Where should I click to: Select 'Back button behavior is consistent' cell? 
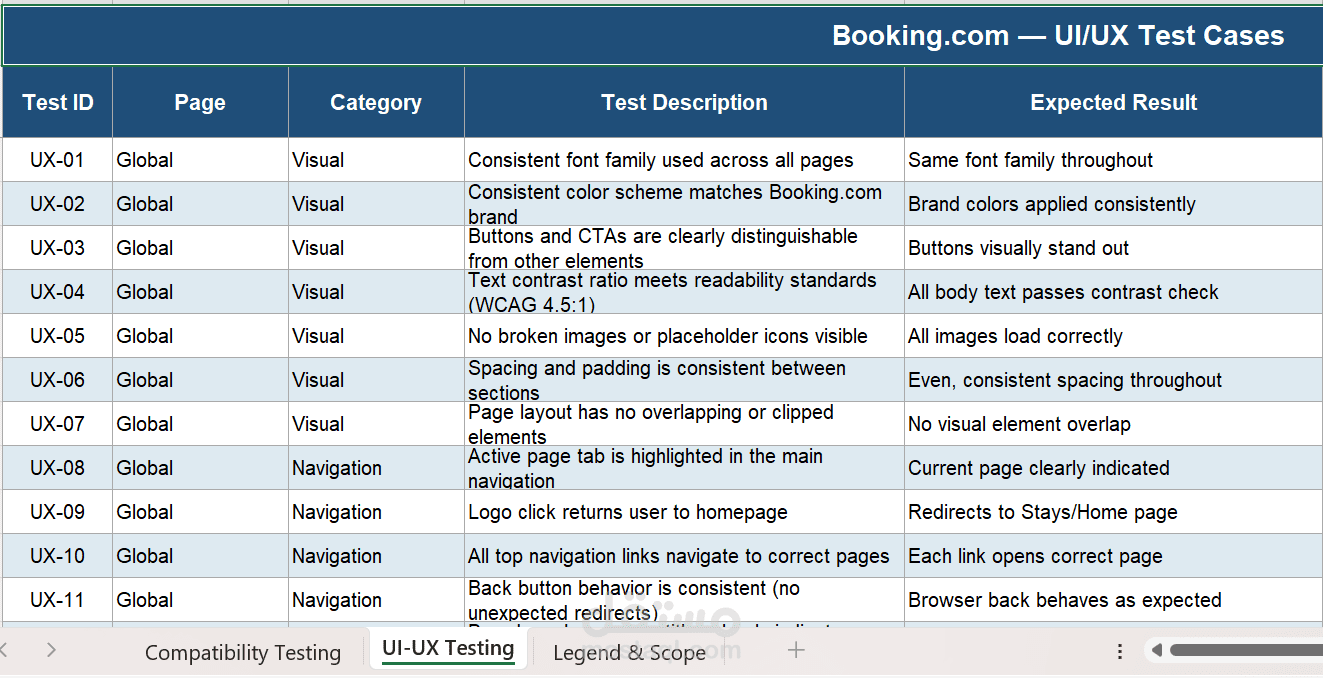click(684, 600)
